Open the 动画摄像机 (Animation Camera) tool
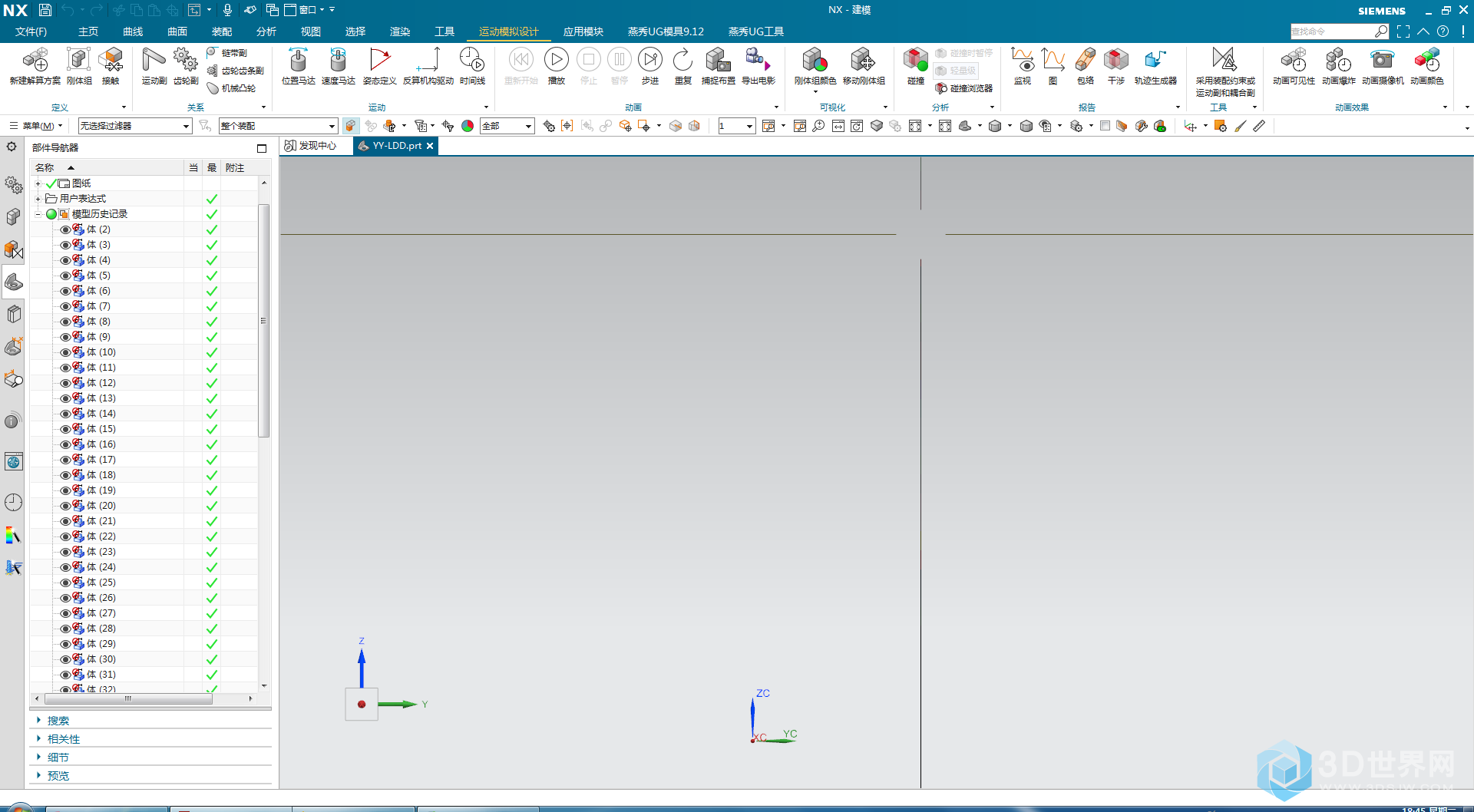 click(x=1383, y=65)
